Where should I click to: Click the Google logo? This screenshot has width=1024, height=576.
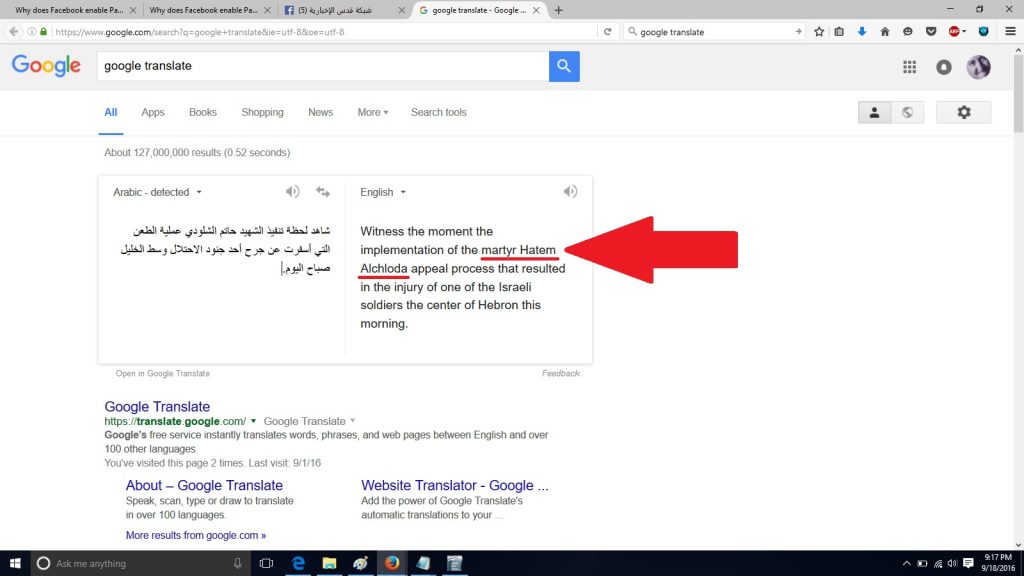tap(46, 66)
